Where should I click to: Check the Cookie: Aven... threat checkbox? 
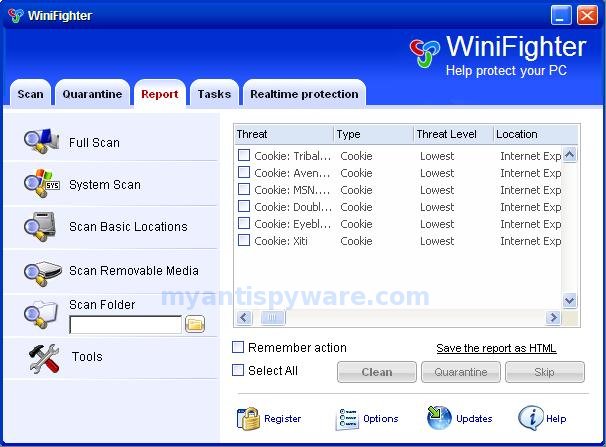click(244, 172)
